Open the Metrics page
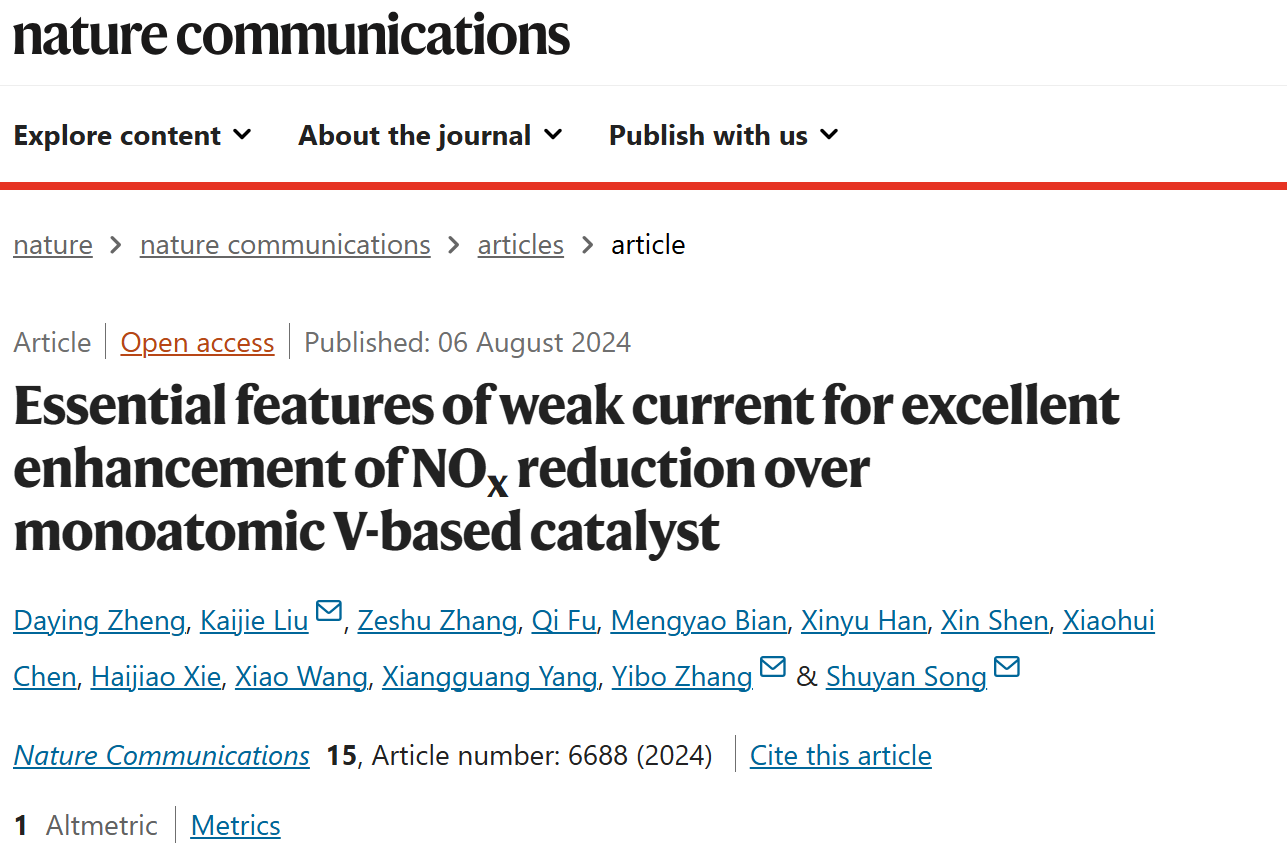Screen dimensions: 1287x860 236,825
